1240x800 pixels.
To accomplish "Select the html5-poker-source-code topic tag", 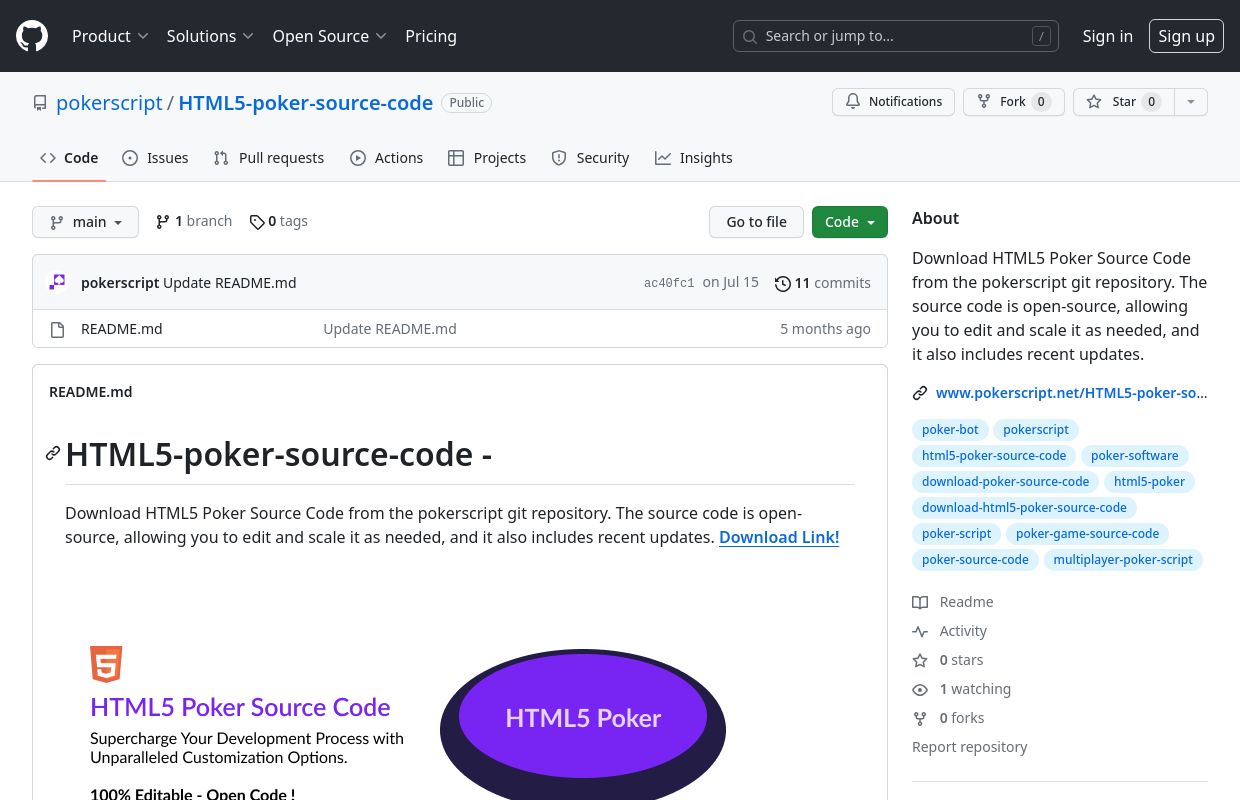I will [x=994, y=455].
